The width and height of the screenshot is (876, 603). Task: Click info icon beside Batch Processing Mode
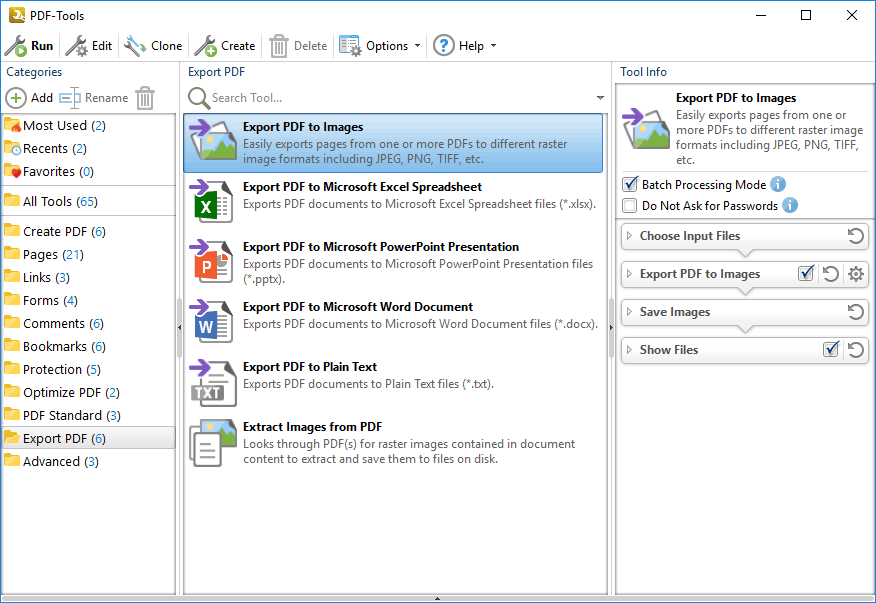[778, 184]
